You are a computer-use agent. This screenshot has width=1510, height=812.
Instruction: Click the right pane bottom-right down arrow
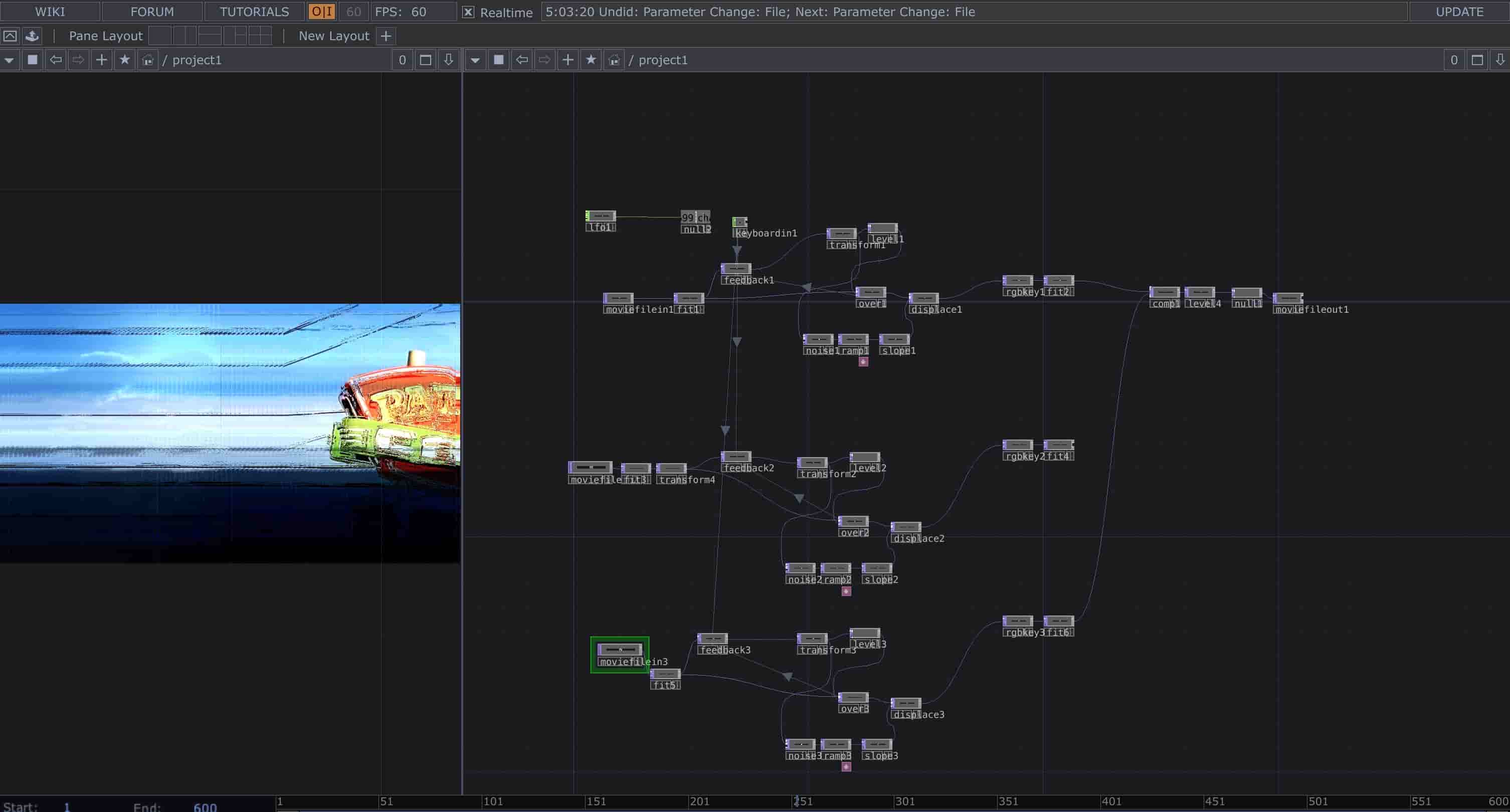click(1499, 60)
